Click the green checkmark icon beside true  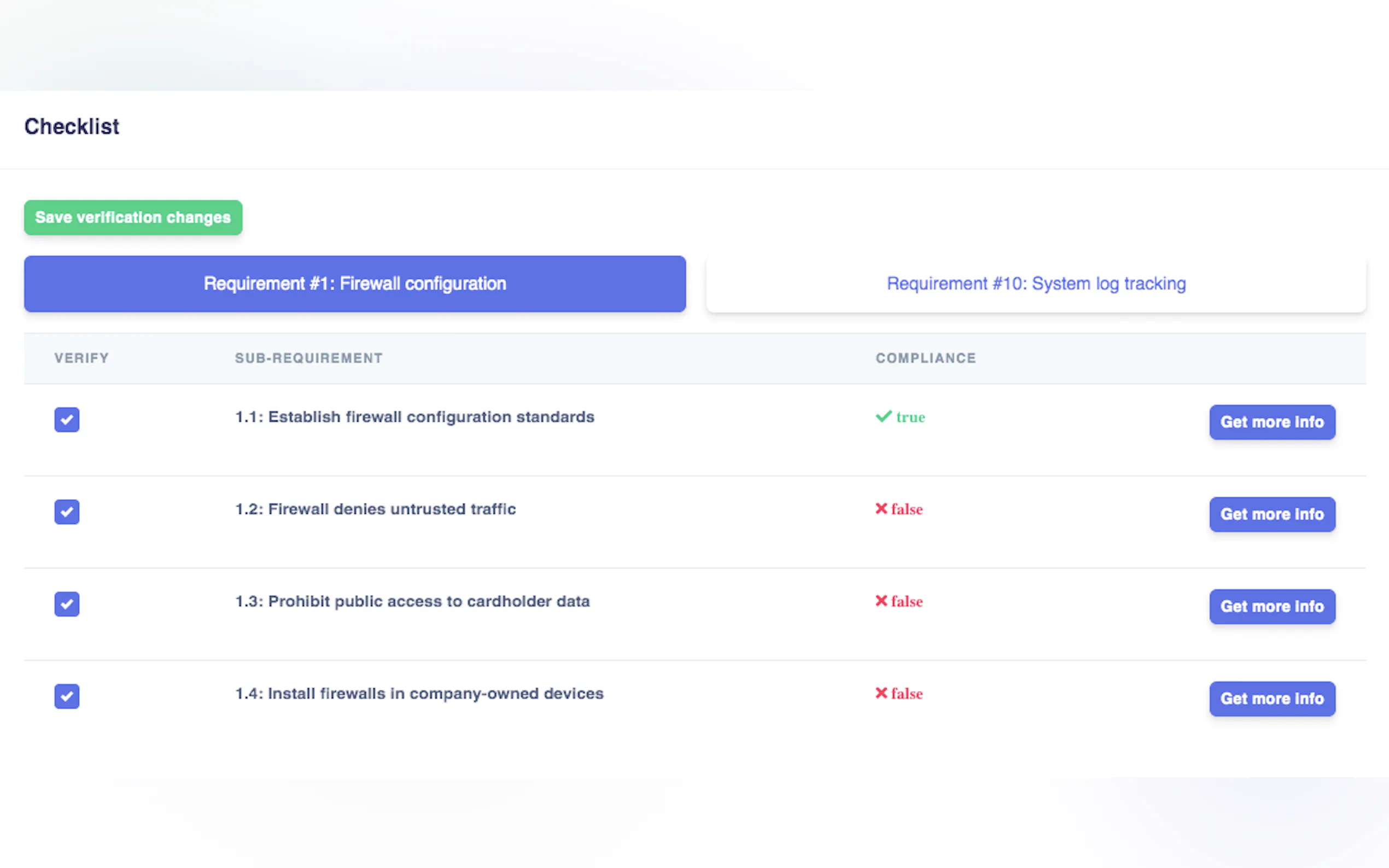click(x=883, y=416)
